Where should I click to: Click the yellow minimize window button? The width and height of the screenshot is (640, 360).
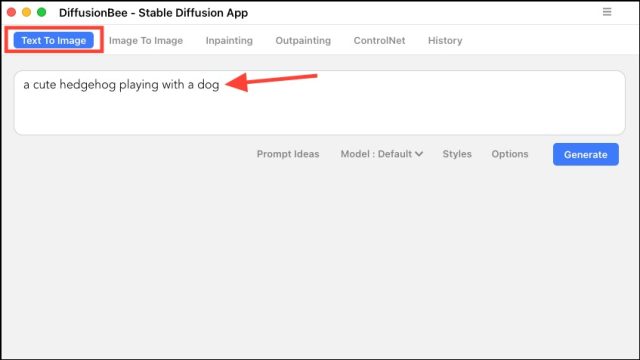pos(27,12)
